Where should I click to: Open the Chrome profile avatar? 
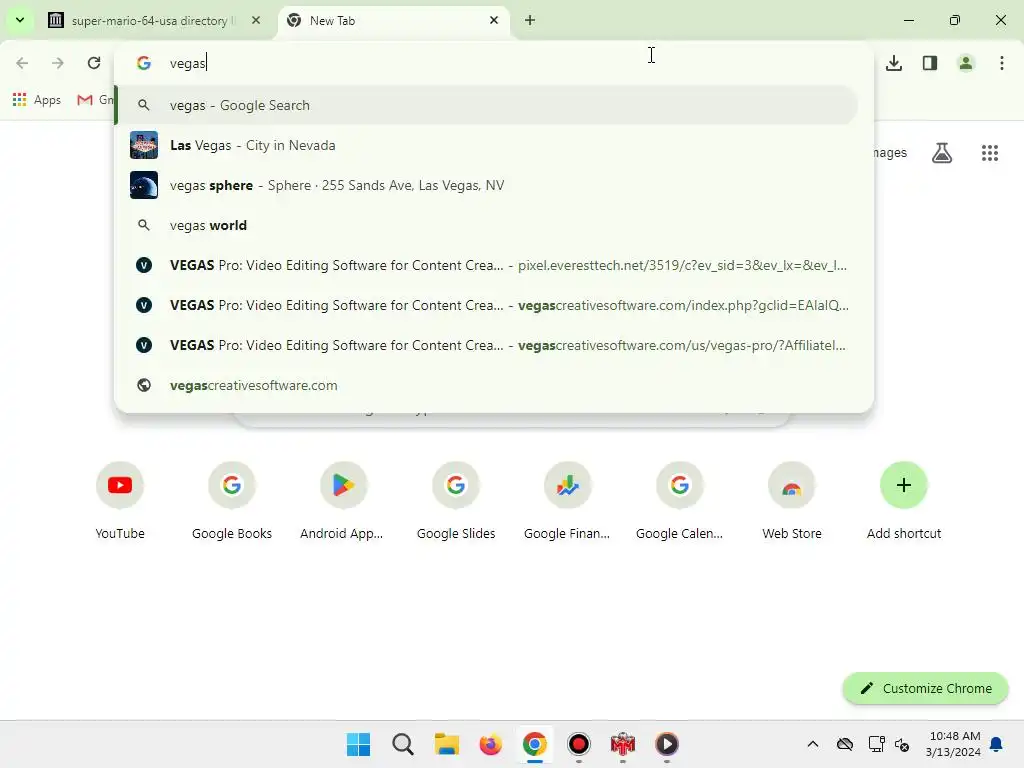point(966,63)
